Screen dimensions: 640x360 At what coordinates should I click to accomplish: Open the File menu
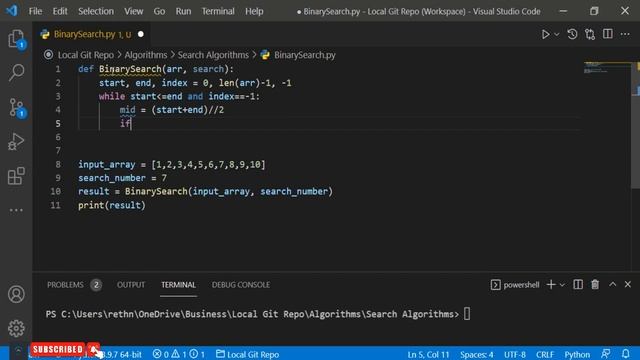coord(35,11)
